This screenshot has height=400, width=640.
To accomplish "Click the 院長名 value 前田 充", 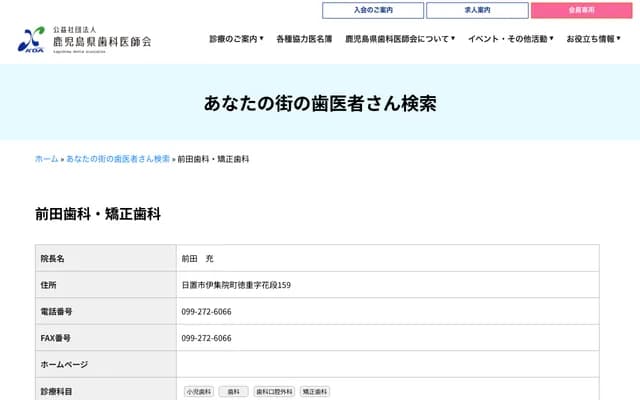I will [x=197, y=258].
